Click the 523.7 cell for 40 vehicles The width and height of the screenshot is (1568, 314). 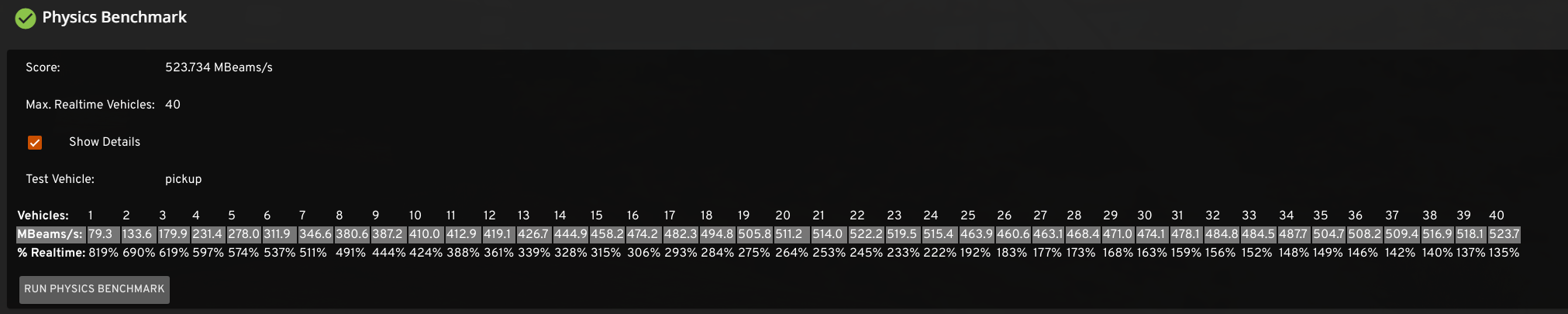tap(1504, 234)
